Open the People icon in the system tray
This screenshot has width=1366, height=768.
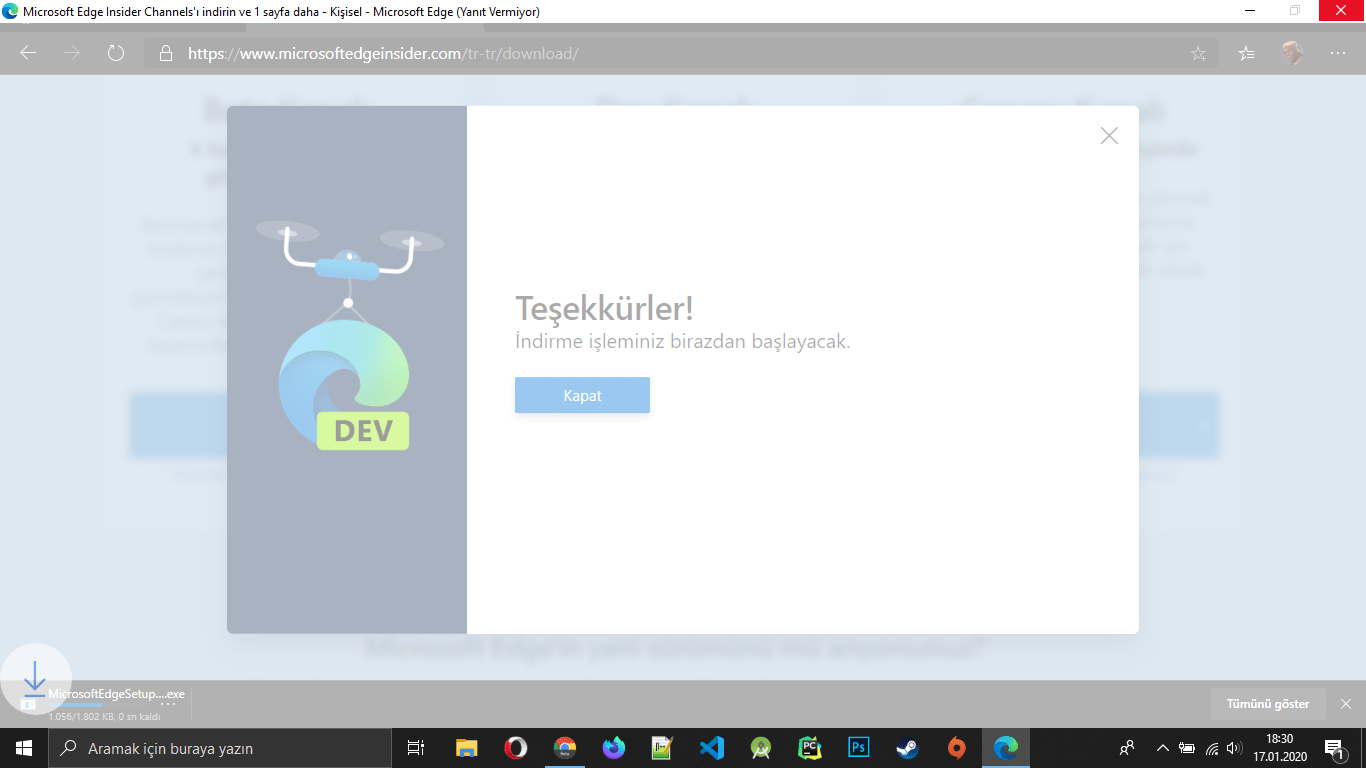click(1127, 748)
